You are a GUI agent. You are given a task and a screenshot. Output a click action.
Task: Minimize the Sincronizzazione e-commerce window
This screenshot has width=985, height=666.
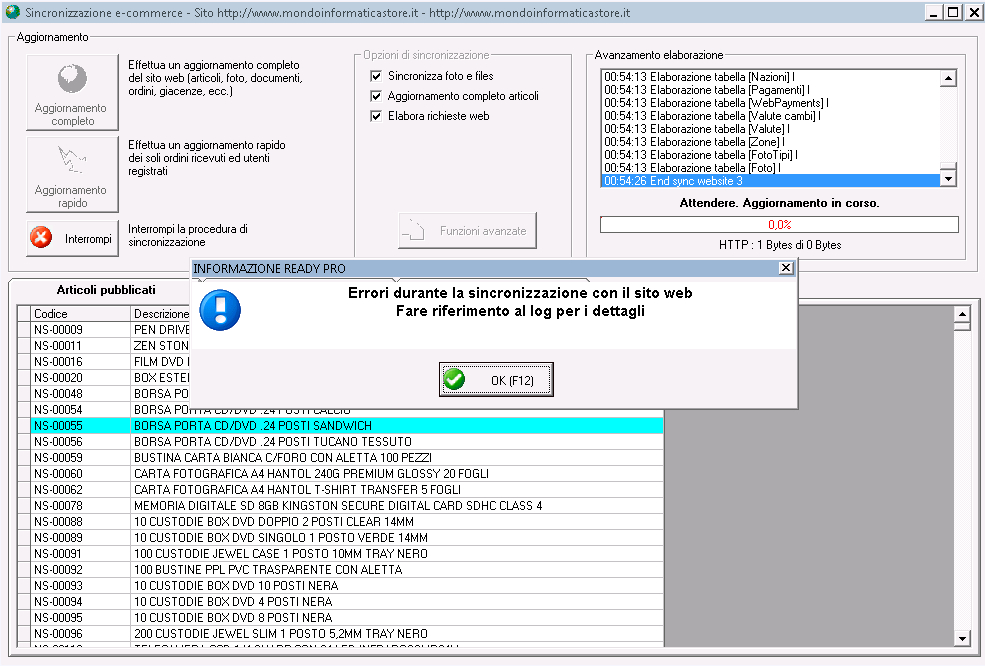coord(934,12)
